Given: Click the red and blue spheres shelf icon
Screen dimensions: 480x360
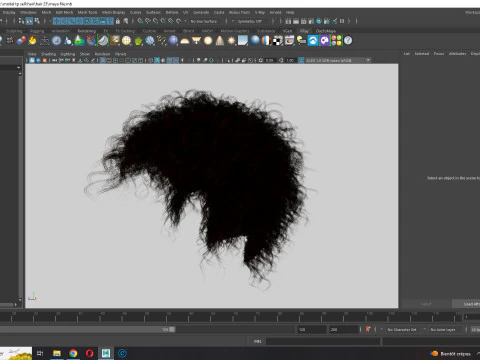Looking at the screenshot, I should click(x=21, y=41).
